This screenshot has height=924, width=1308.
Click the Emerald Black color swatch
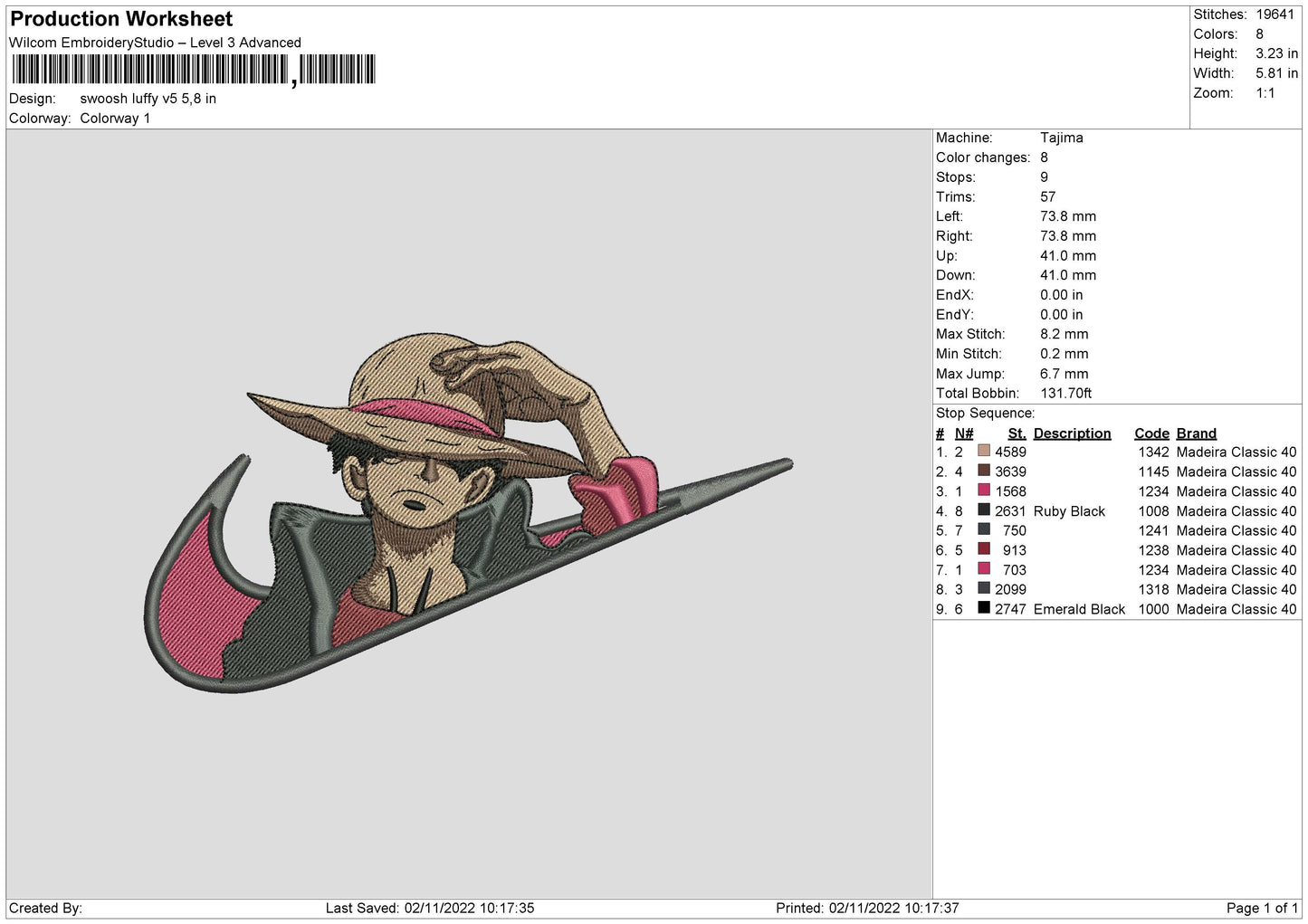point(984,608)
